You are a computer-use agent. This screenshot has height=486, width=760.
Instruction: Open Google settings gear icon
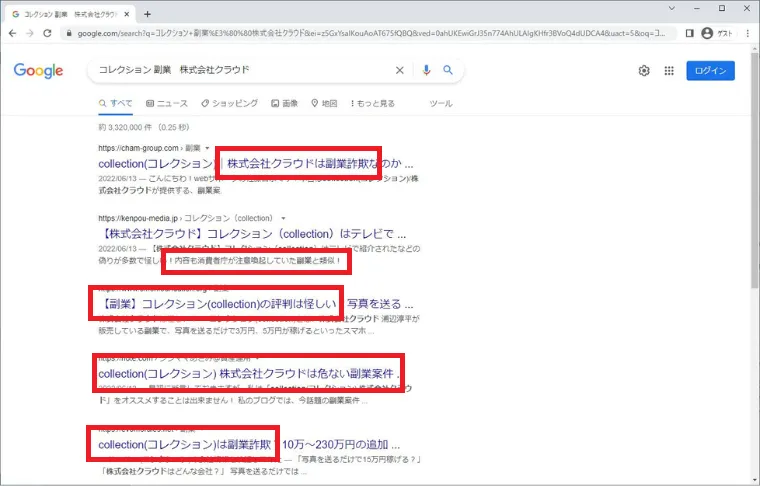click(644, 71)
